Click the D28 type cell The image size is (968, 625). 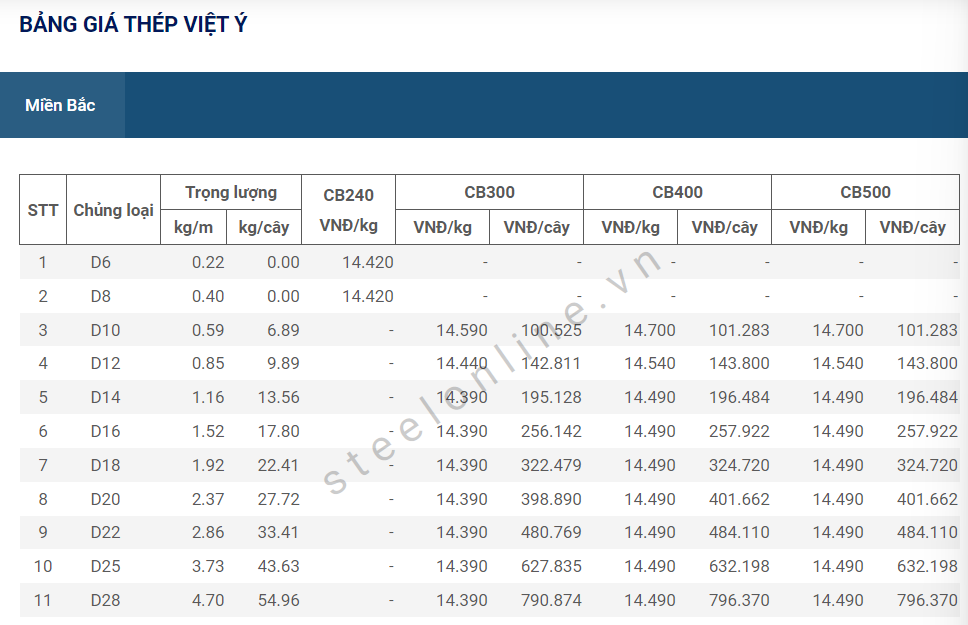pos(105,600)
